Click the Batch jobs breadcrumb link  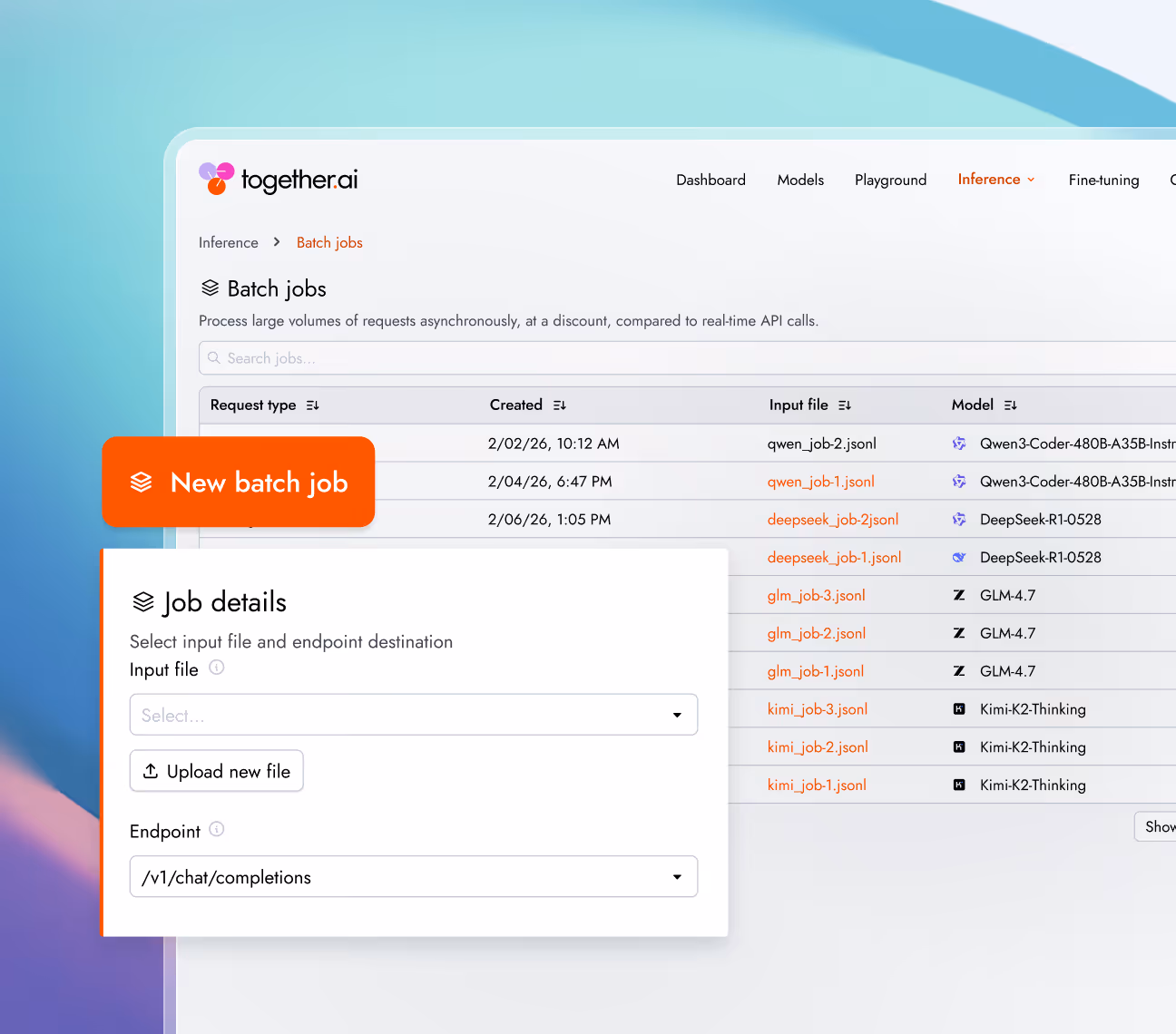click(x=329, y=242)
